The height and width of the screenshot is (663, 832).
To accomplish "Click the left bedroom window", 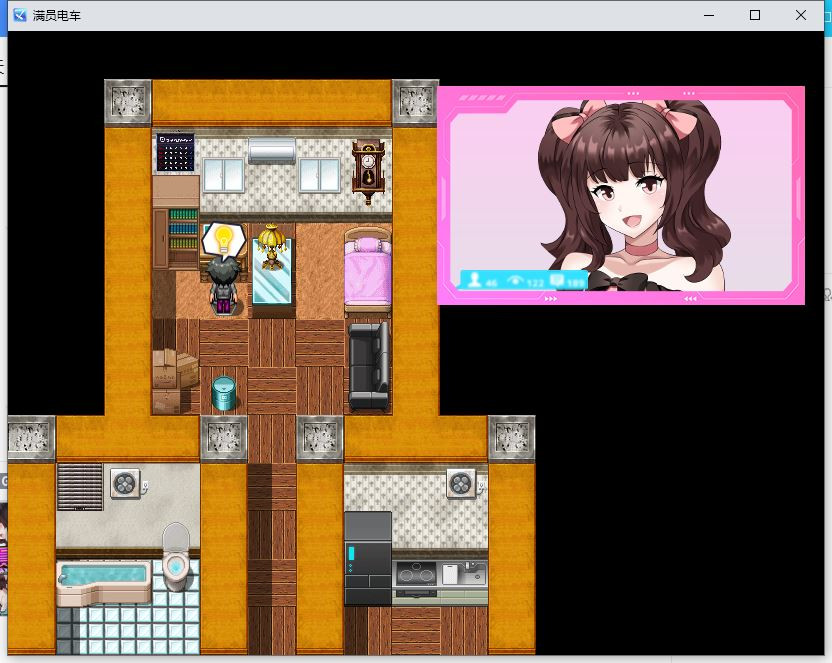I will click(x=223, y=175).
